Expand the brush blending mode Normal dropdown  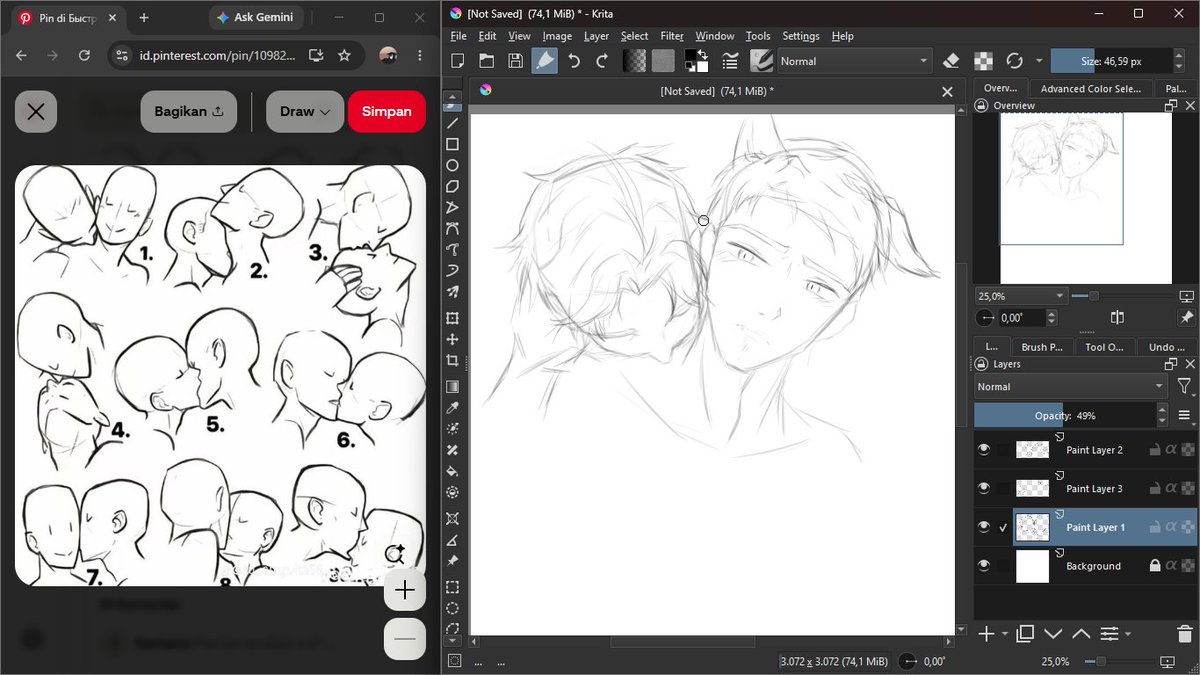click(855, 61)
